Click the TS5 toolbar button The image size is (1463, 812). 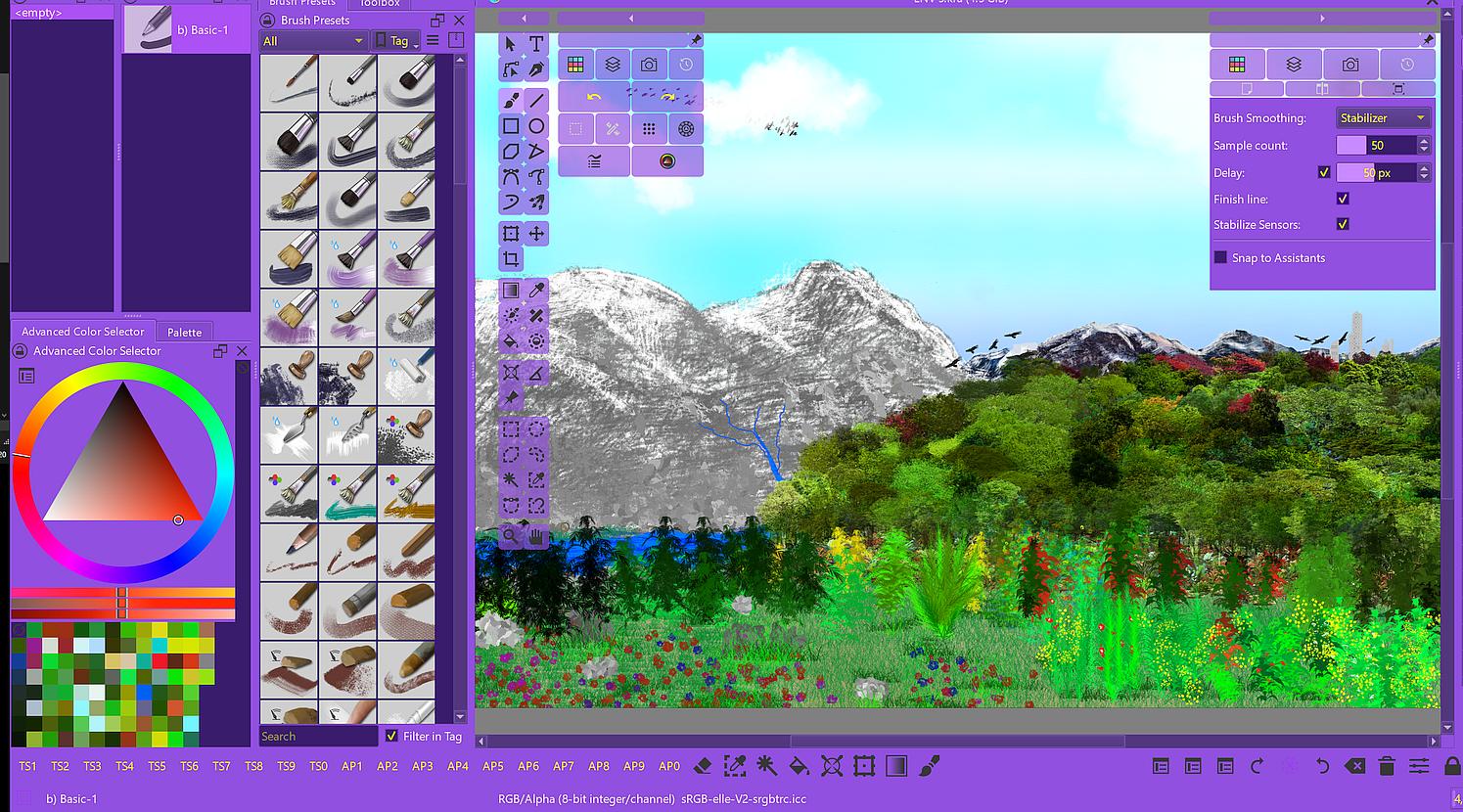pos(157,766)
